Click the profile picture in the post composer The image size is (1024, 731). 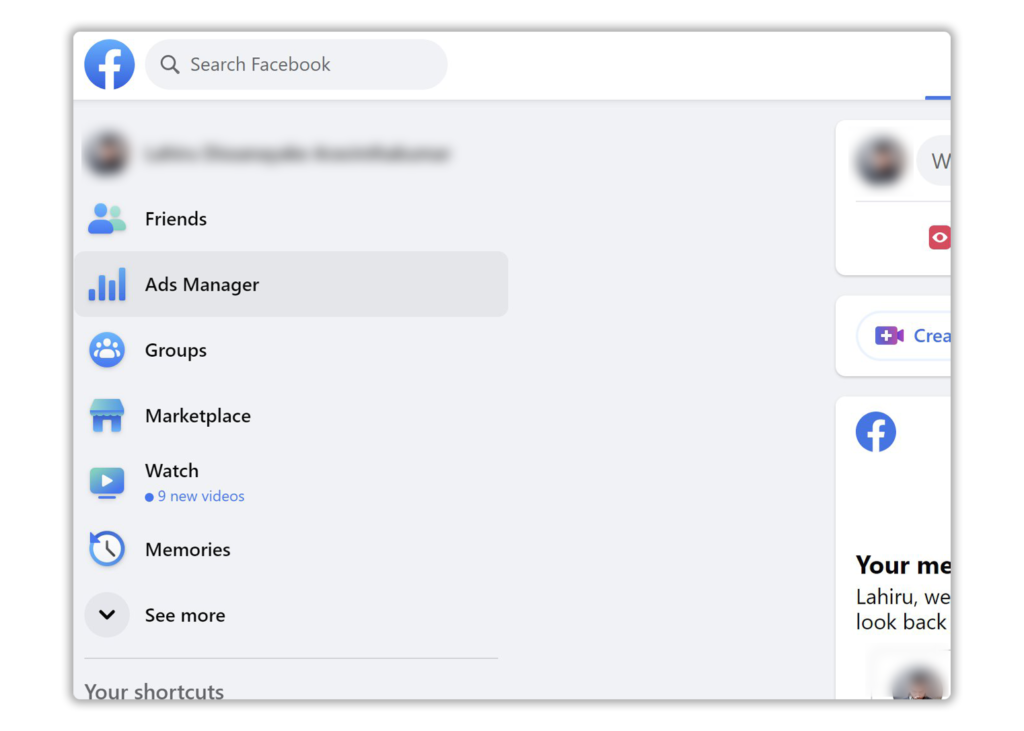880,161
